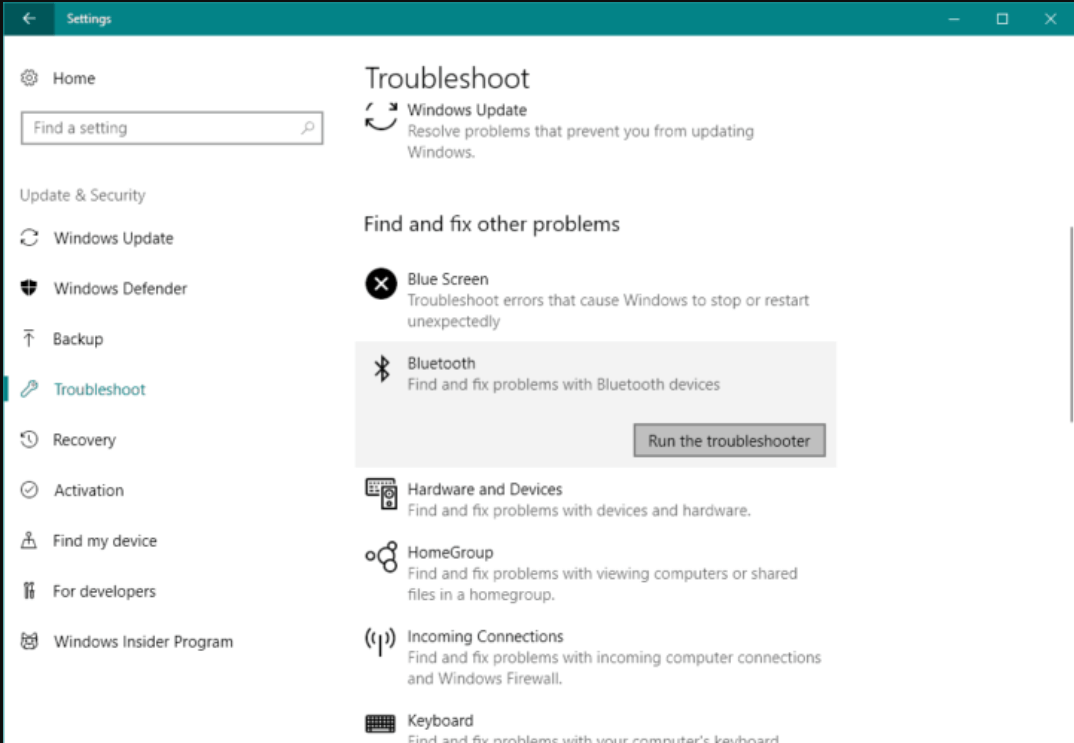Click the search magnifier icon
The height and width of the screenshot is (743, 1074).
(x=307, y=128)
